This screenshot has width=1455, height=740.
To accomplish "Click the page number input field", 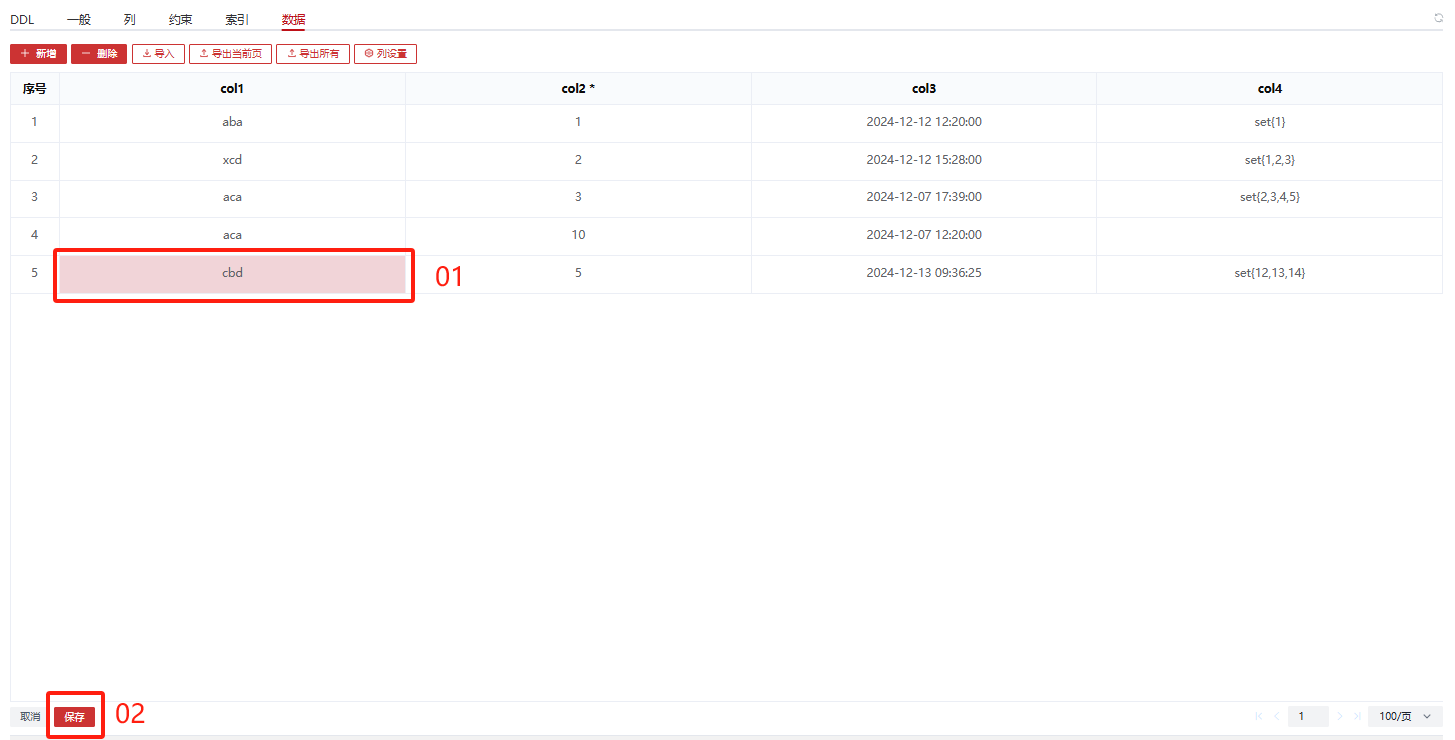I will coord(1307,716).
